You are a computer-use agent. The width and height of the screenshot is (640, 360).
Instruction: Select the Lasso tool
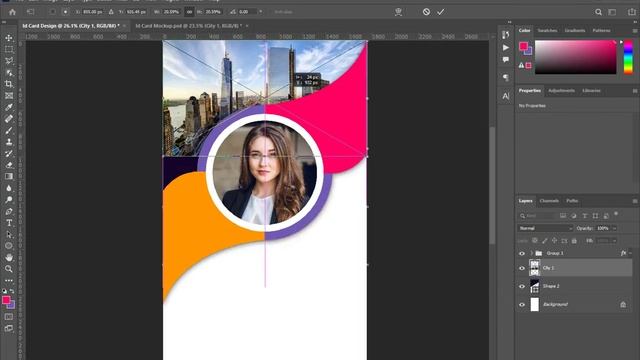pos(9,61)
